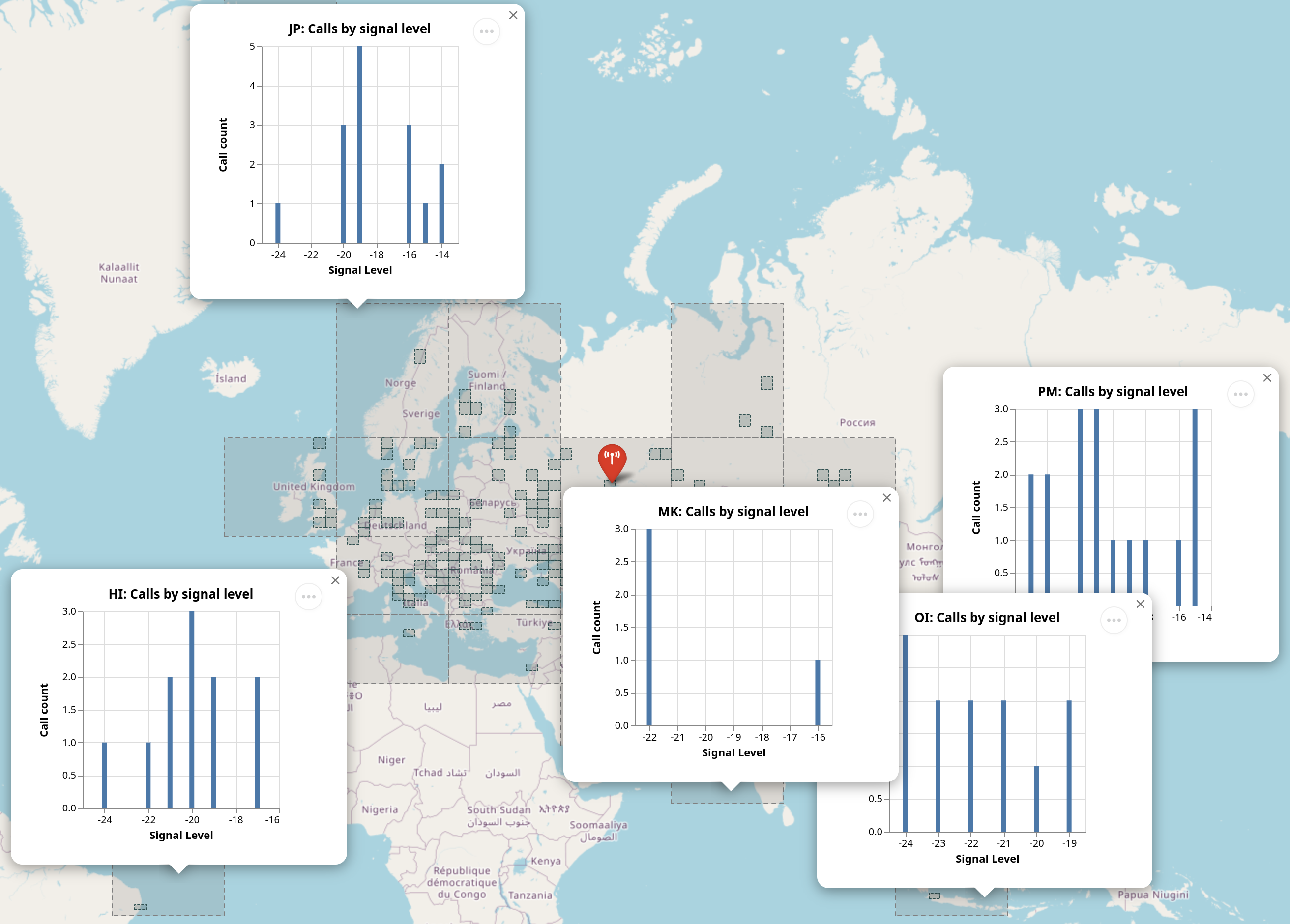Click the -20 bar in HI chart

192,710
